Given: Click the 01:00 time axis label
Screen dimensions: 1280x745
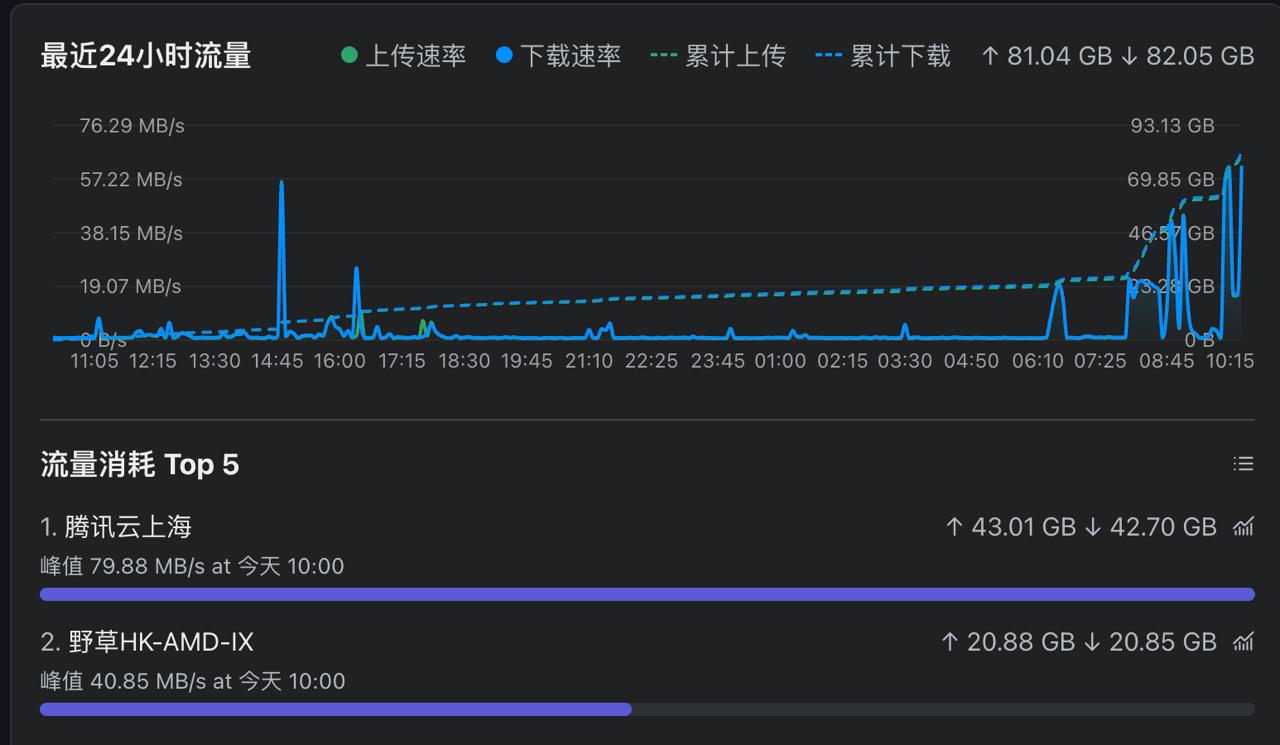Looking at the screenshot, I should point(780,361).
